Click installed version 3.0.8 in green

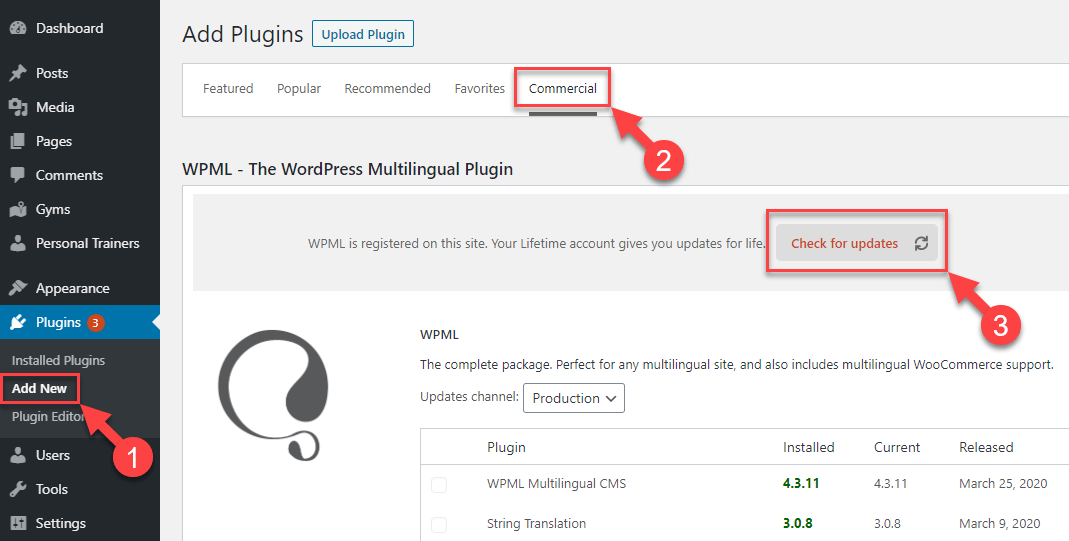tap(798, 524)
